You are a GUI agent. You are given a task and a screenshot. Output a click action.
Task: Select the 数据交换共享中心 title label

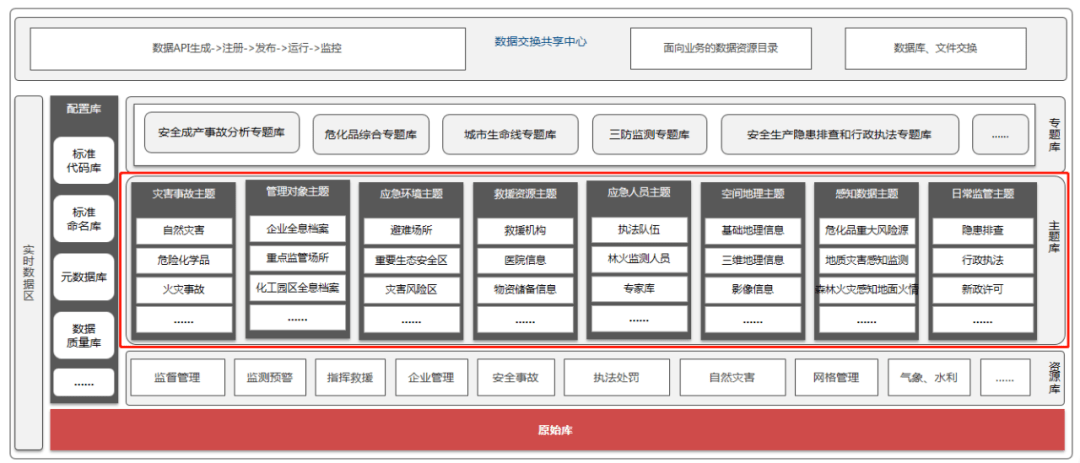(x=540, y=42)
